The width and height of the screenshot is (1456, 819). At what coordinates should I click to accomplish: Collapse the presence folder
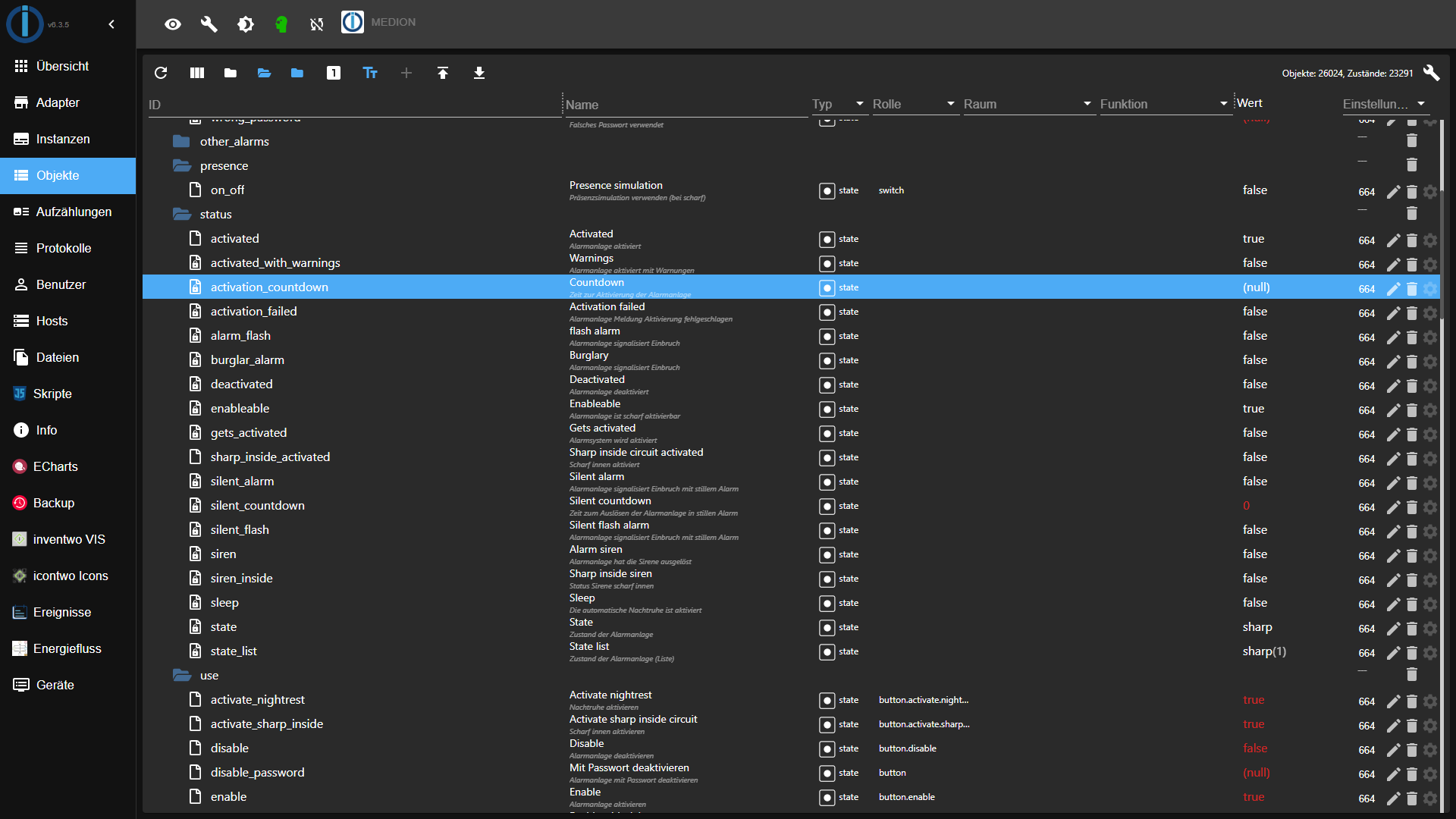tap(181, 165)
